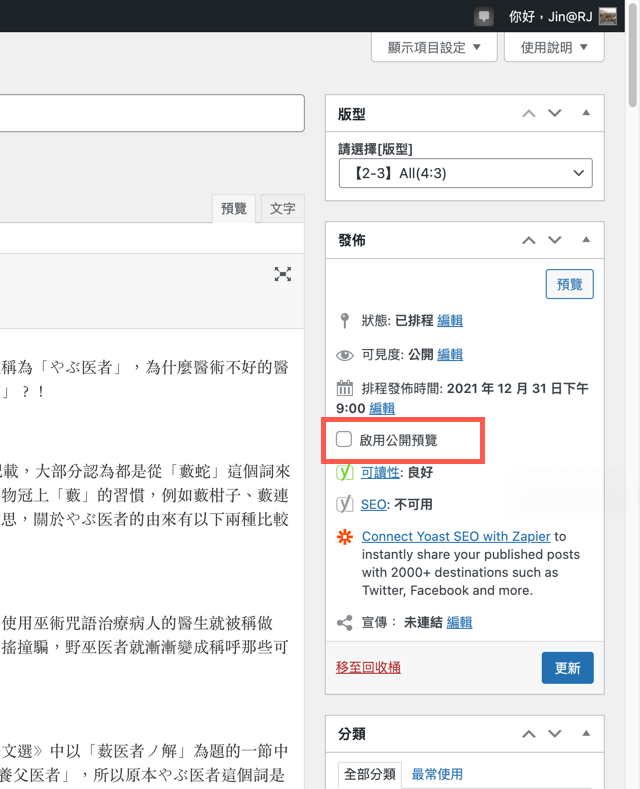Select the 全部分類 tab
The height and width of the screenshot is (789, 640).
(370, 774)
